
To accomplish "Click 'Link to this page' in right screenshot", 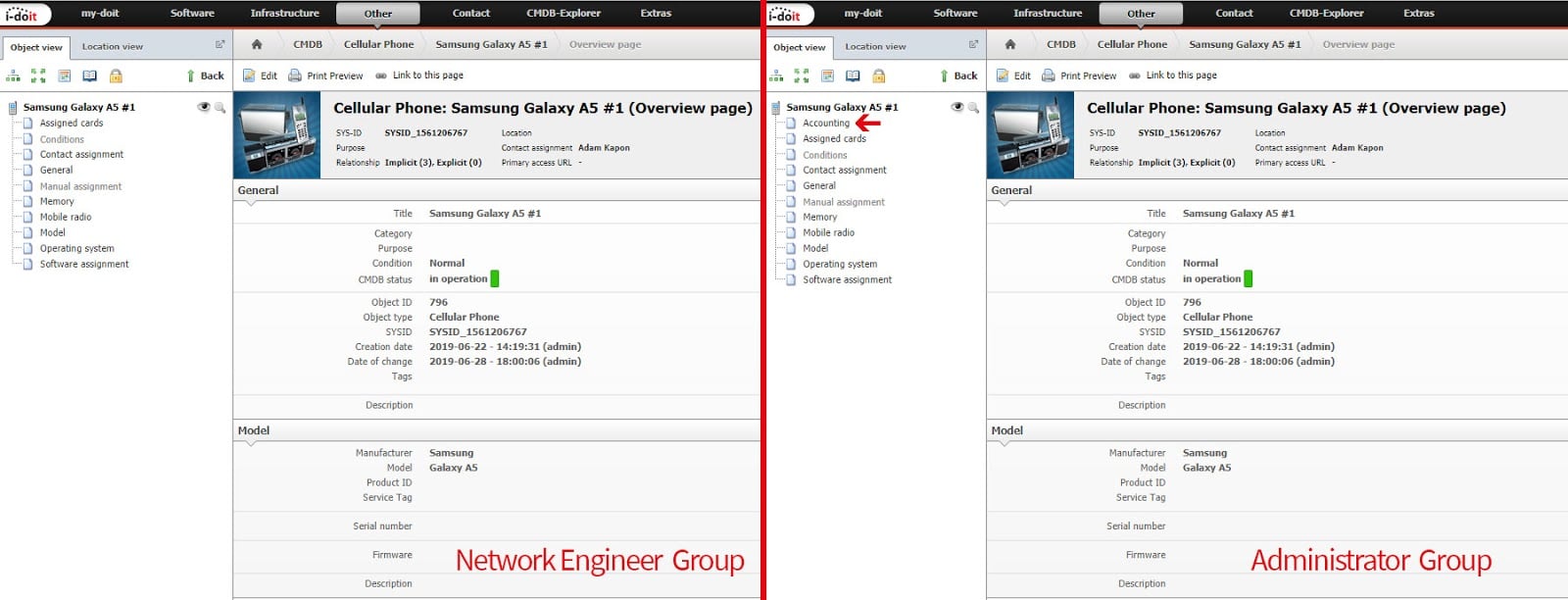I will pos(1182,75).
